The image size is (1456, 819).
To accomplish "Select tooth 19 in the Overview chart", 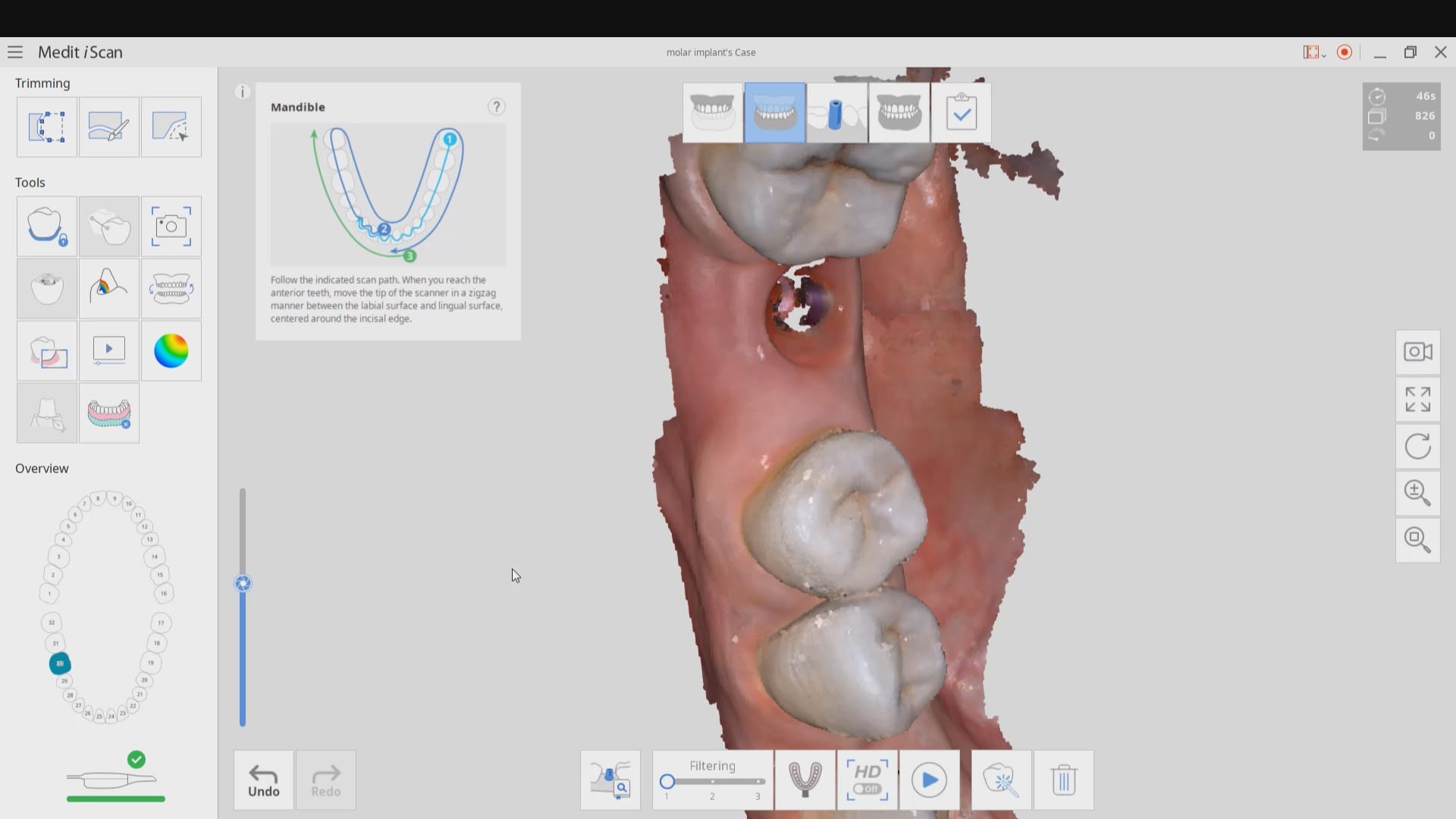I will coord(151,662).
